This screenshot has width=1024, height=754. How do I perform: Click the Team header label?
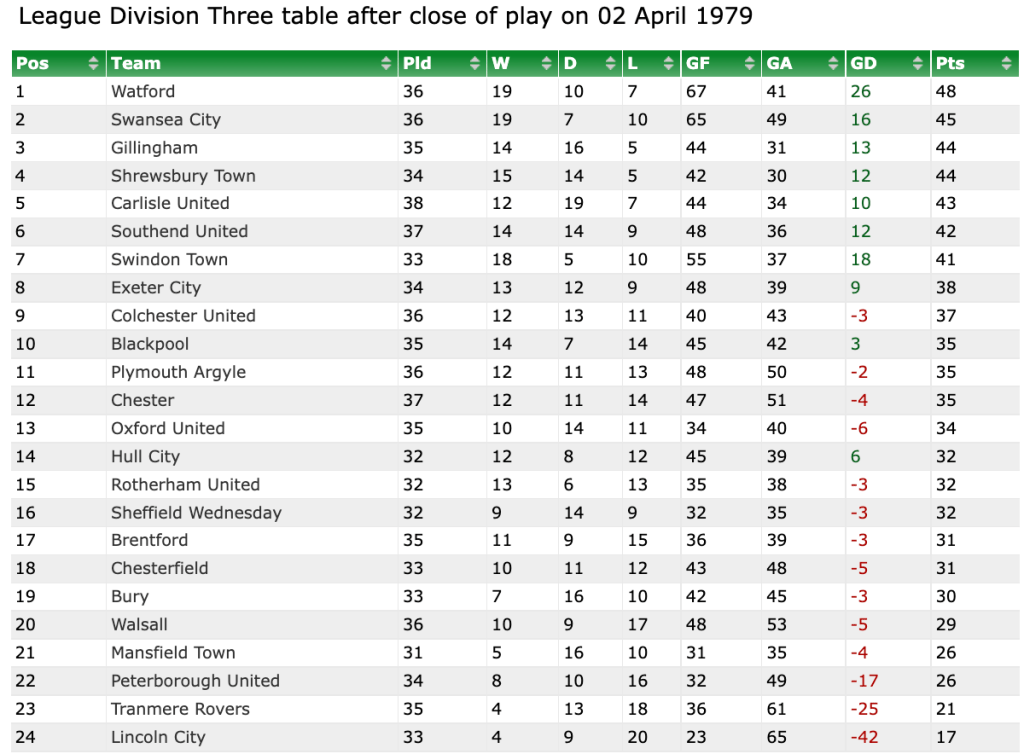[136, 64]
